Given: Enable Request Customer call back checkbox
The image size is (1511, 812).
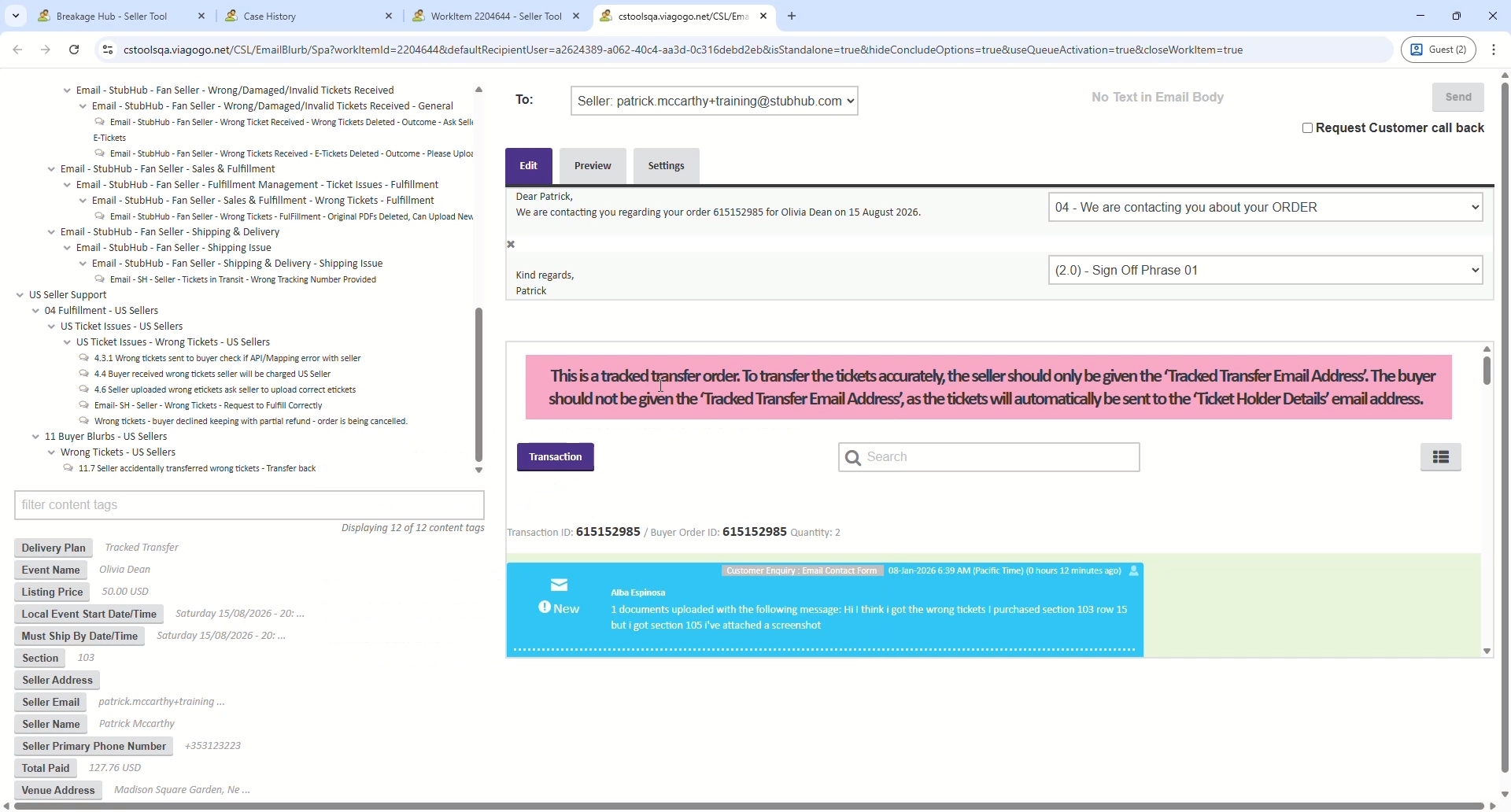Looking at the screenshot, I should click(x=1307, y=128).
